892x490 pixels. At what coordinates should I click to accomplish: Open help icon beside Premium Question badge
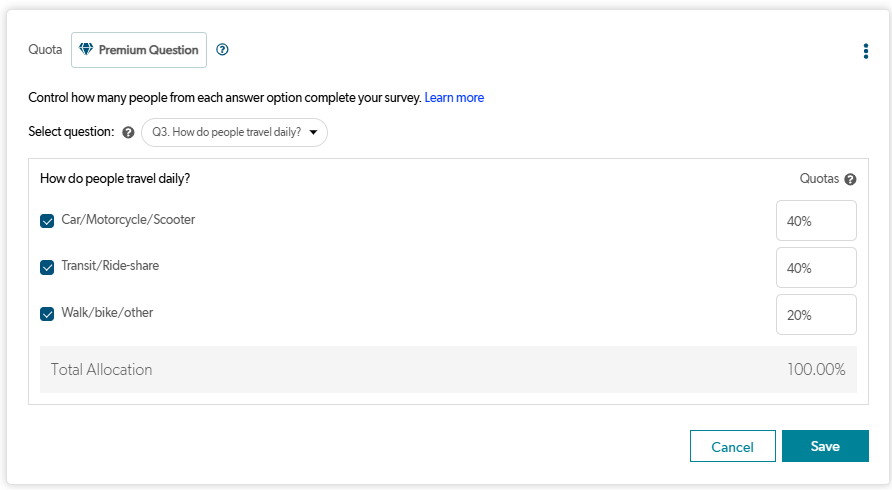pyautogui.click(x=223, y=50)
